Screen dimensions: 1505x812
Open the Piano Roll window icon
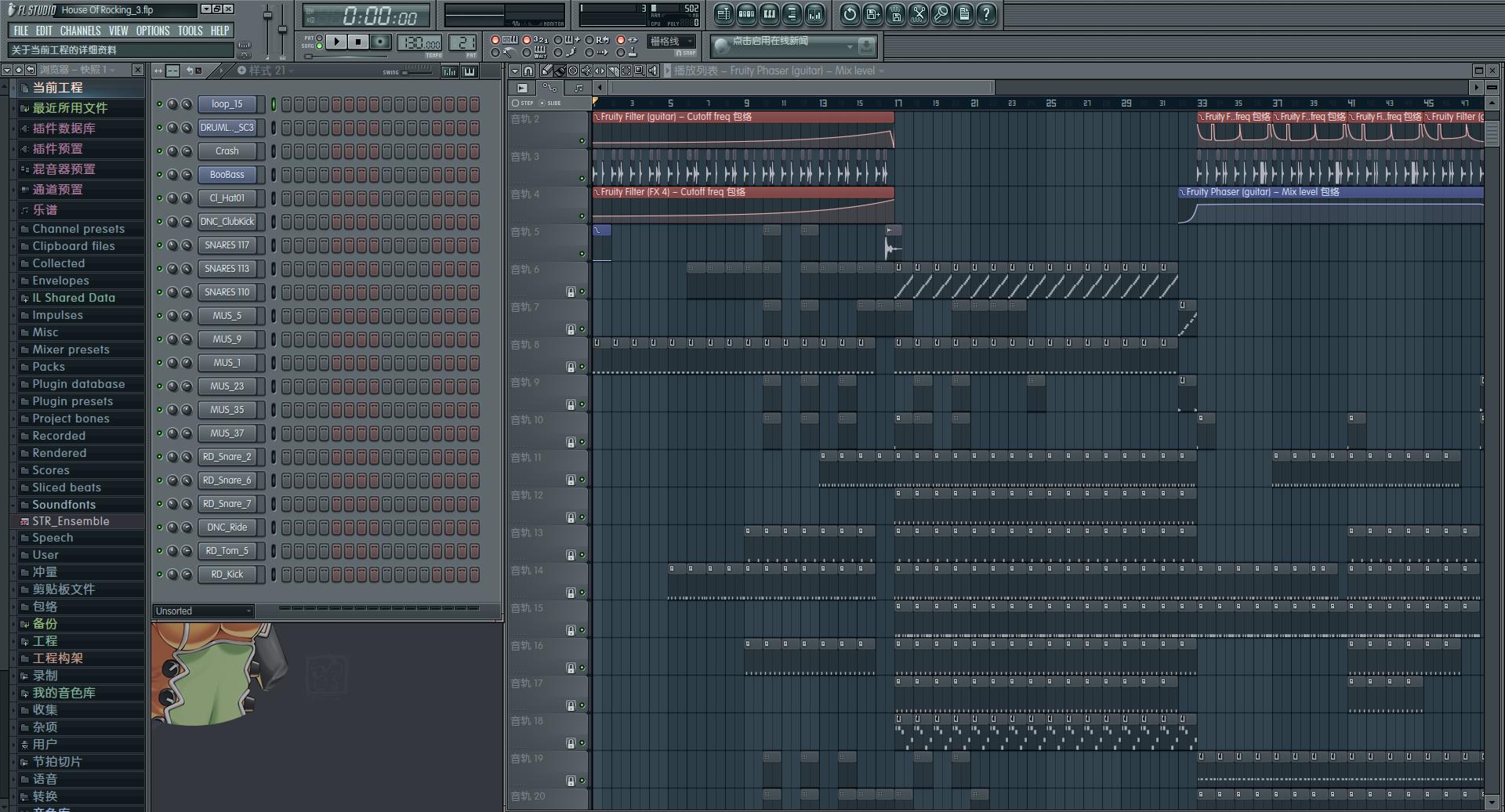pyautogui.click(x=769, y=13)
